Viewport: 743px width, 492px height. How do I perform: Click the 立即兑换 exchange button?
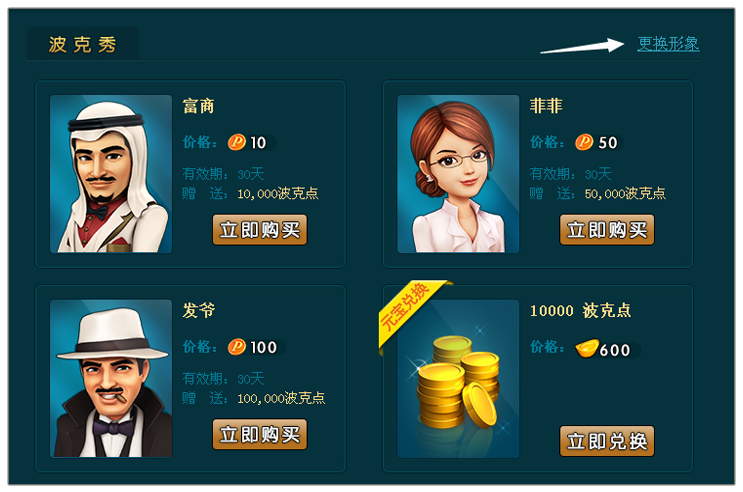[607, 441]
